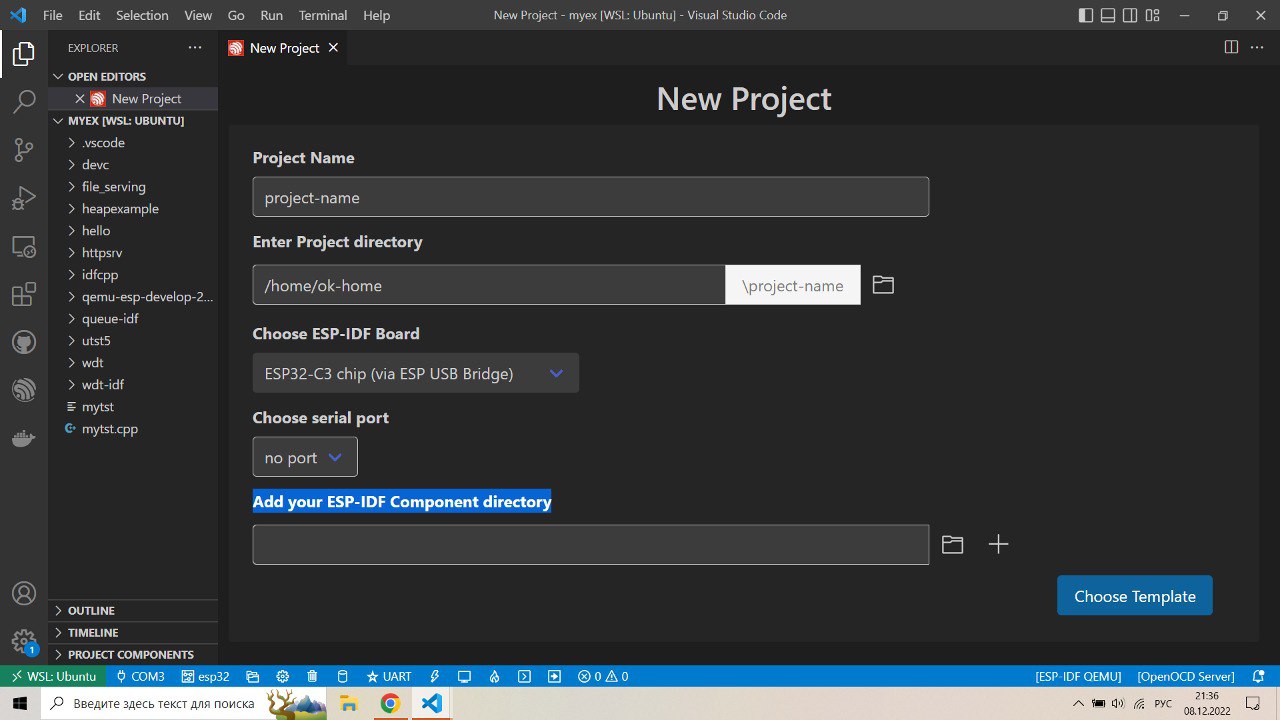
Task: Click the component directory input field
Action: [591, 545]
